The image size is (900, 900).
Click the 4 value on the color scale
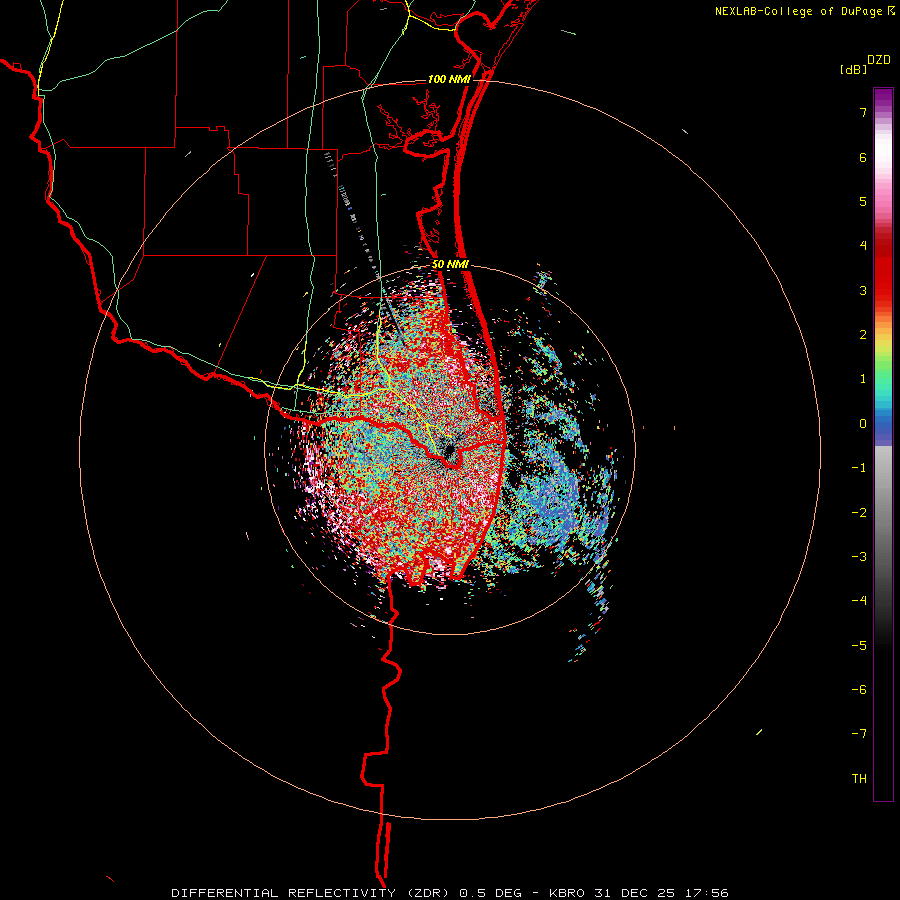pos(862,246)
